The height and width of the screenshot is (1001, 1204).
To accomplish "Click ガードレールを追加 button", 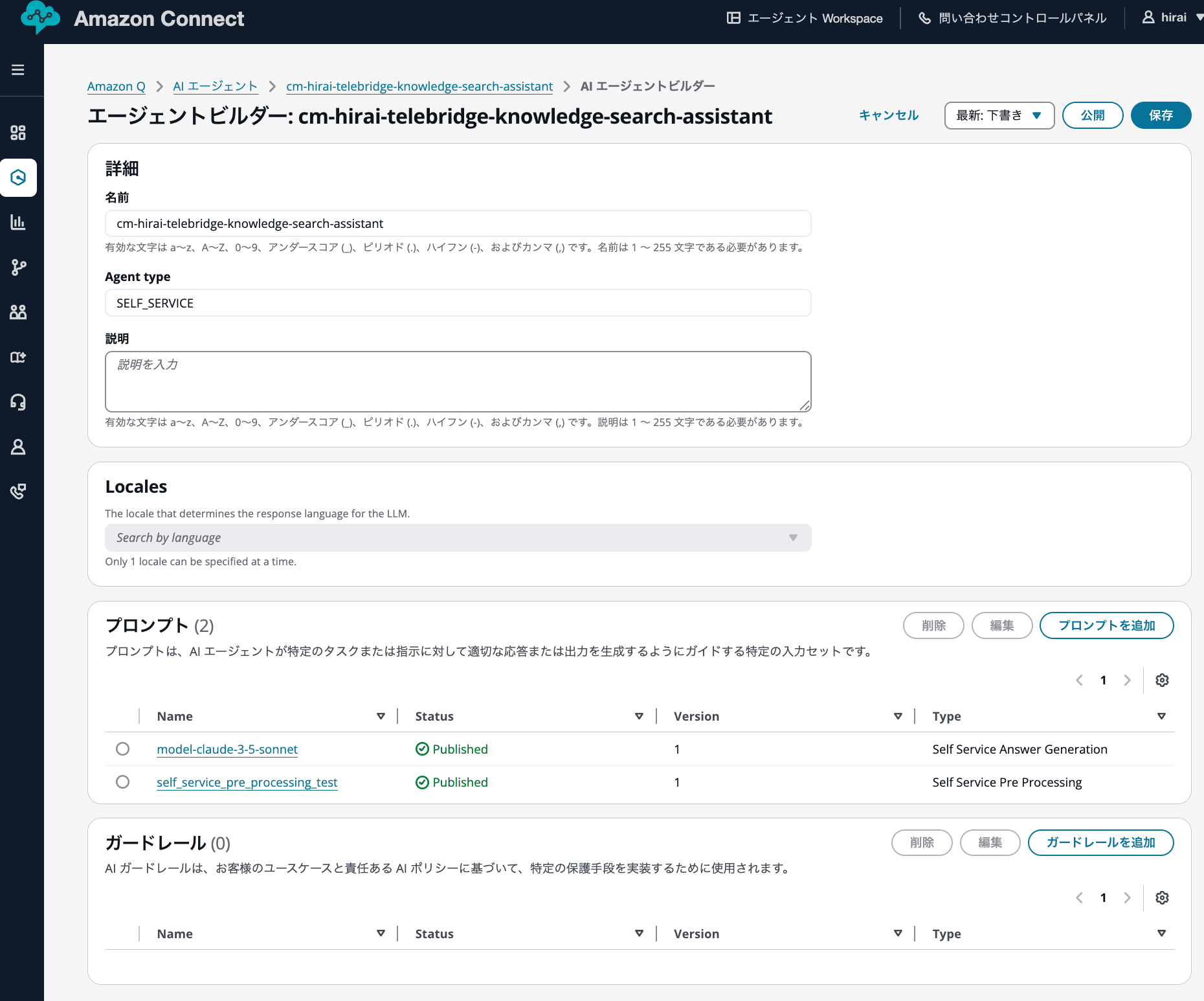I will (1100, 842).
